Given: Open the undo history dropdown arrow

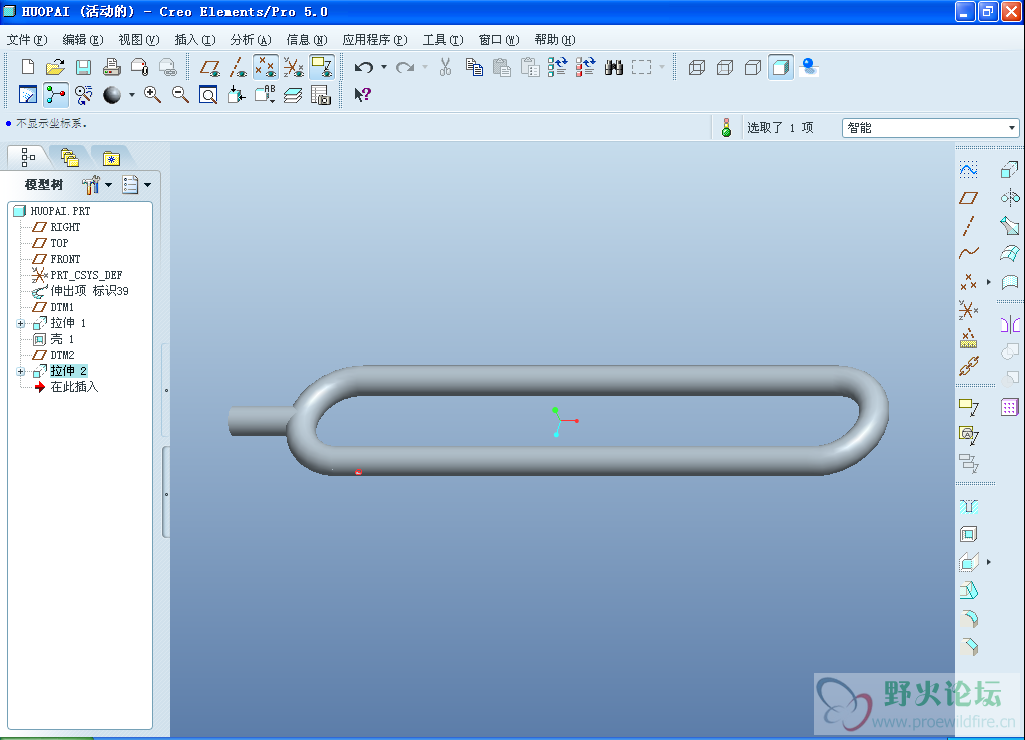Looking at the screenshot, I should coord(384,67).
